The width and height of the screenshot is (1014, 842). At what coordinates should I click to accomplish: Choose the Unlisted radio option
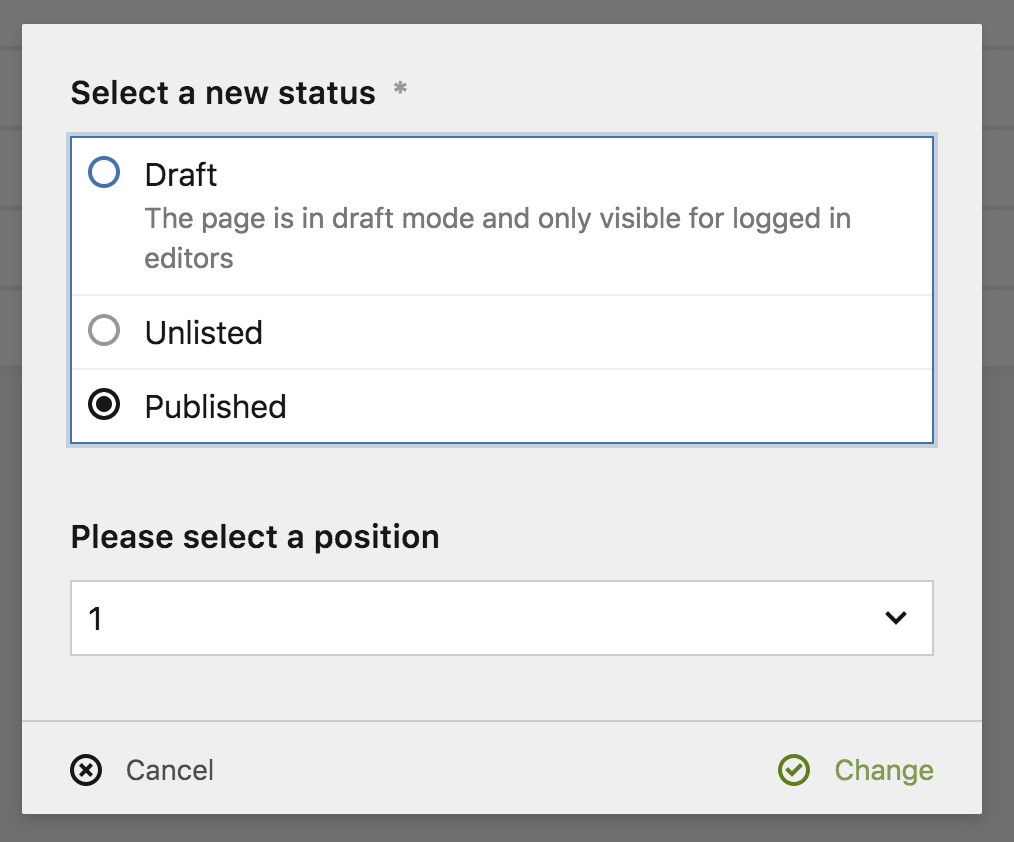[x=104, y=331]
